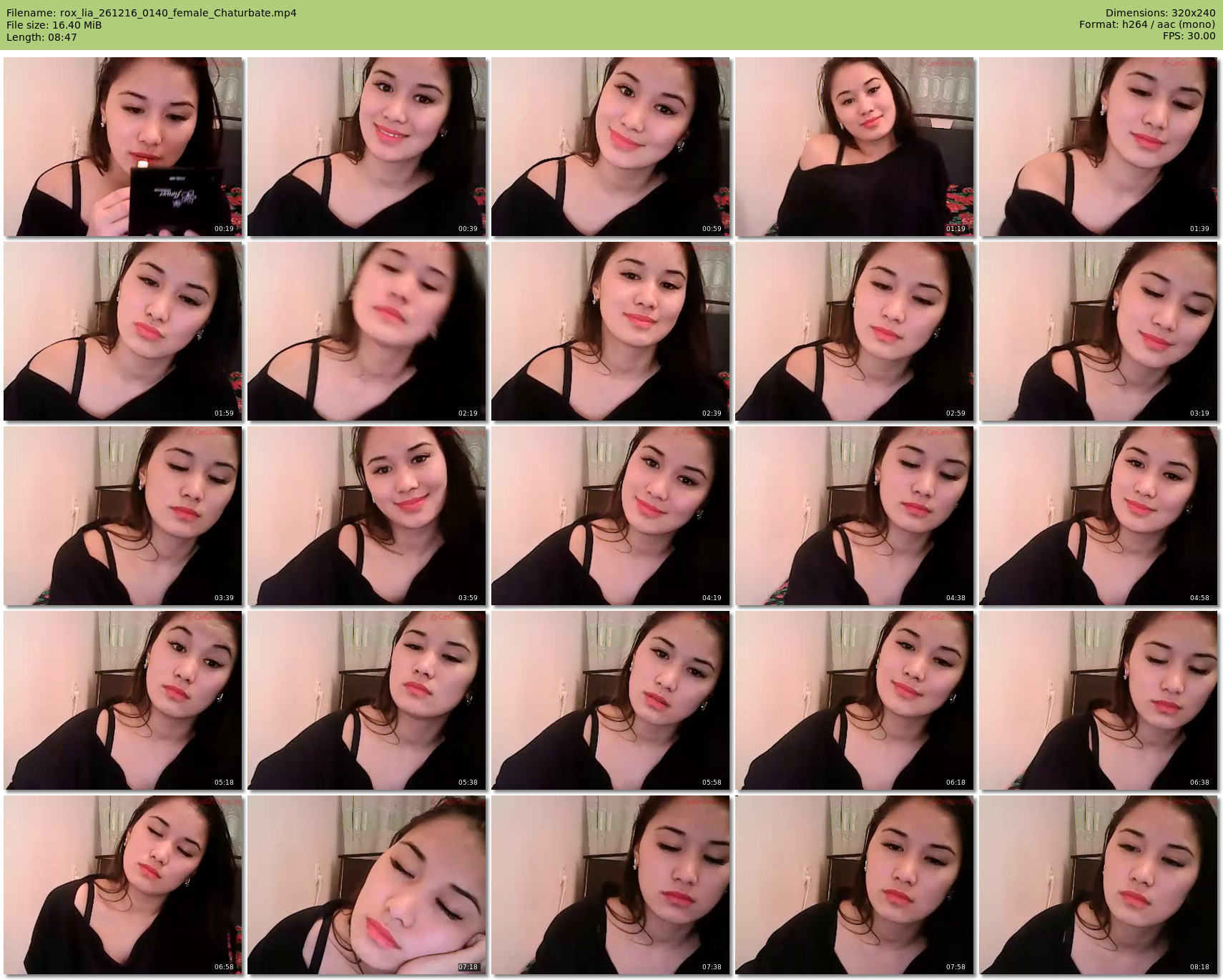This screenshot has width=1223, height=980.
Task: Click the frame thumbnail at 03:39
Action: pos(122,516)
